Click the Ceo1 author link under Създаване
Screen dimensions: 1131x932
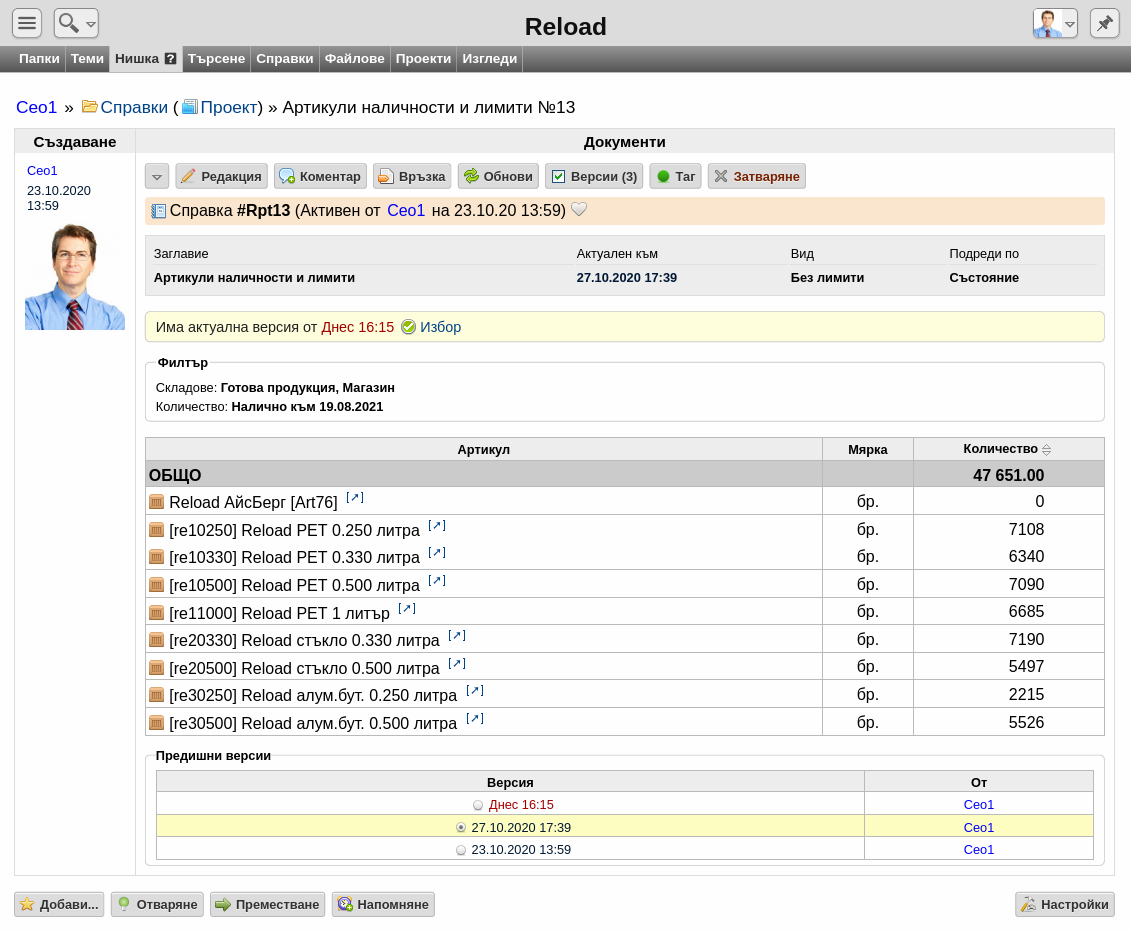pyautogui.click(x=42, y=171)
